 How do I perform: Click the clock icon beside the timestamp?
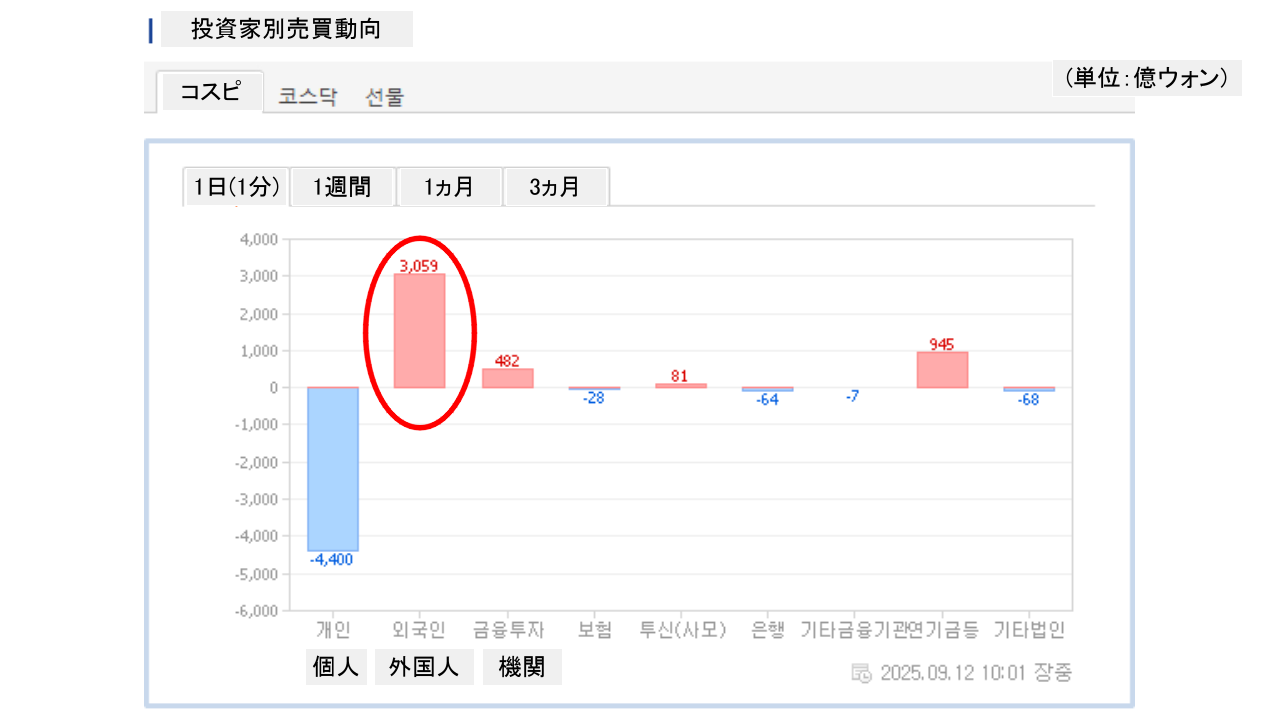[861, 672]
